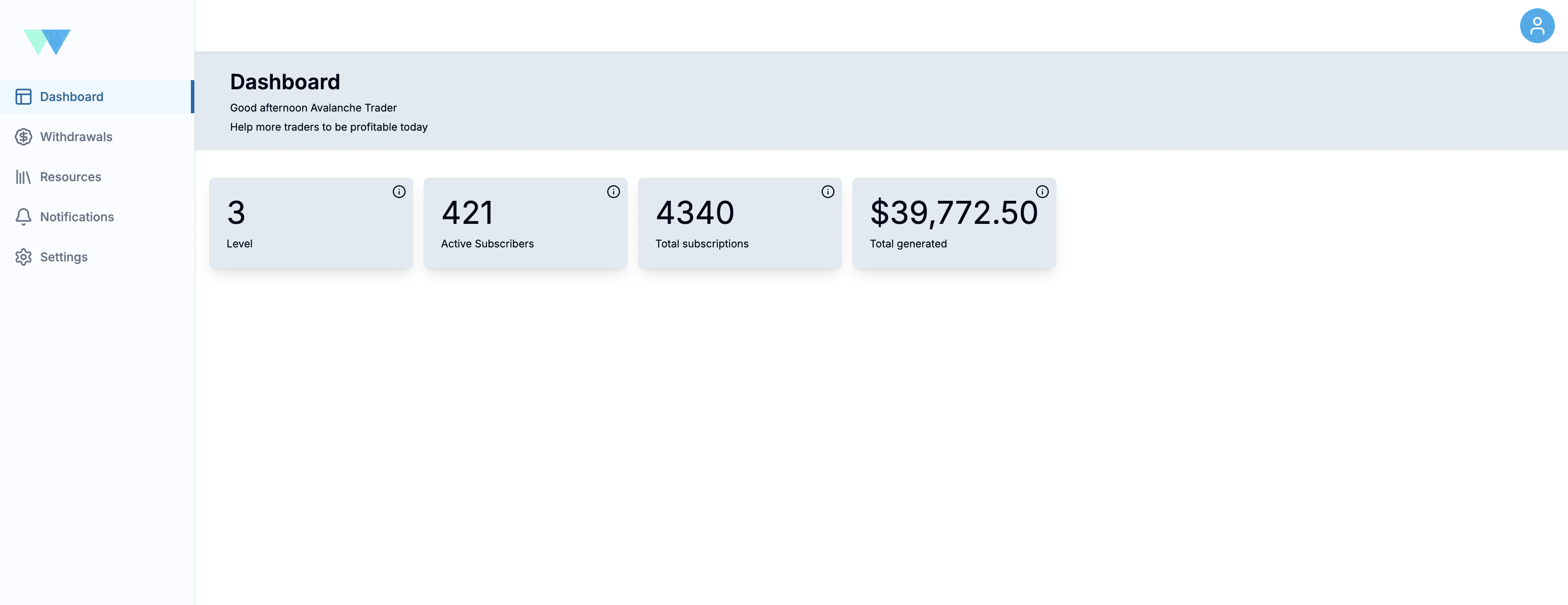
Task: Open the Withdrawals page
Action: coord(76,136)
